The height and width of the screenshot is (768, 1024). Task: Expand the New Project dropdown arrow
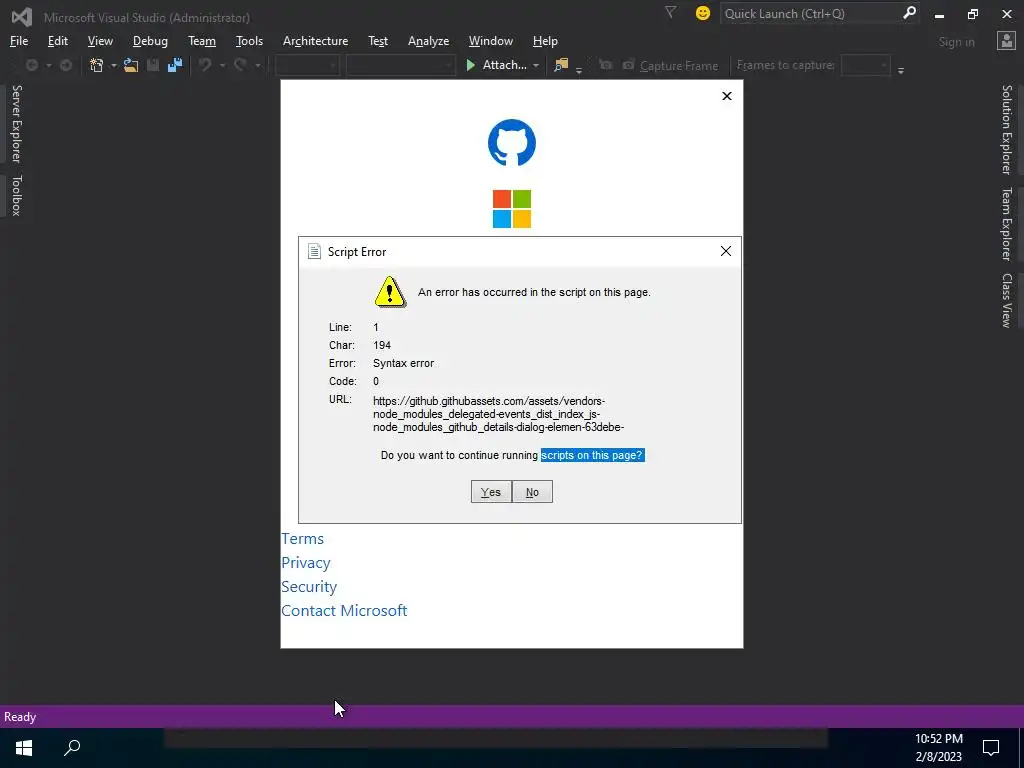[x=113, y=65]
